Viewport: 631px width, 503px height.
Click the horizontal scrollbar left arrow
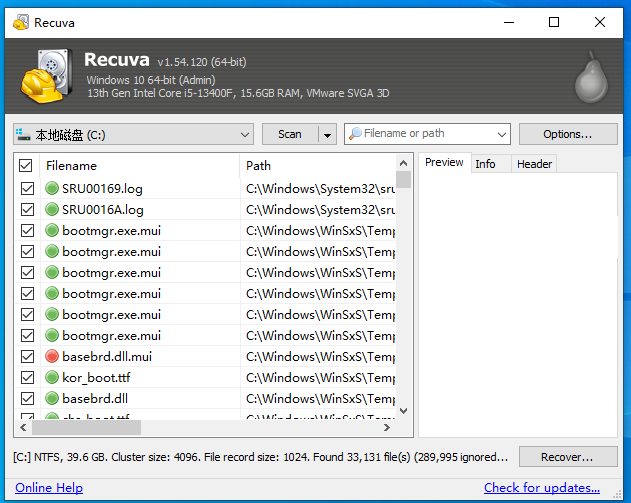23,427
